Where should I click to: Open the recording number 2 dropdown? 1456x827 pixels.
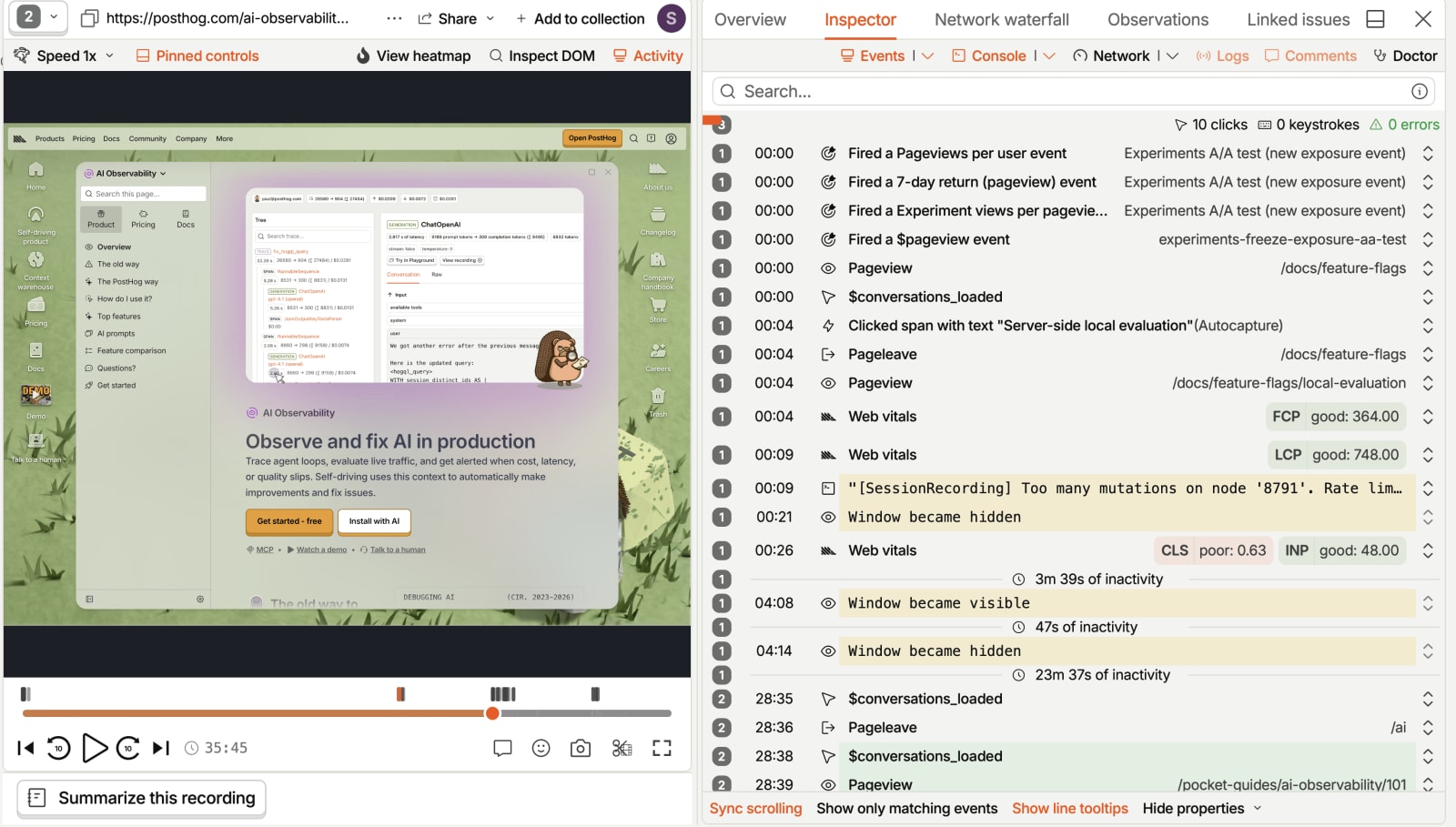point(37,16)
